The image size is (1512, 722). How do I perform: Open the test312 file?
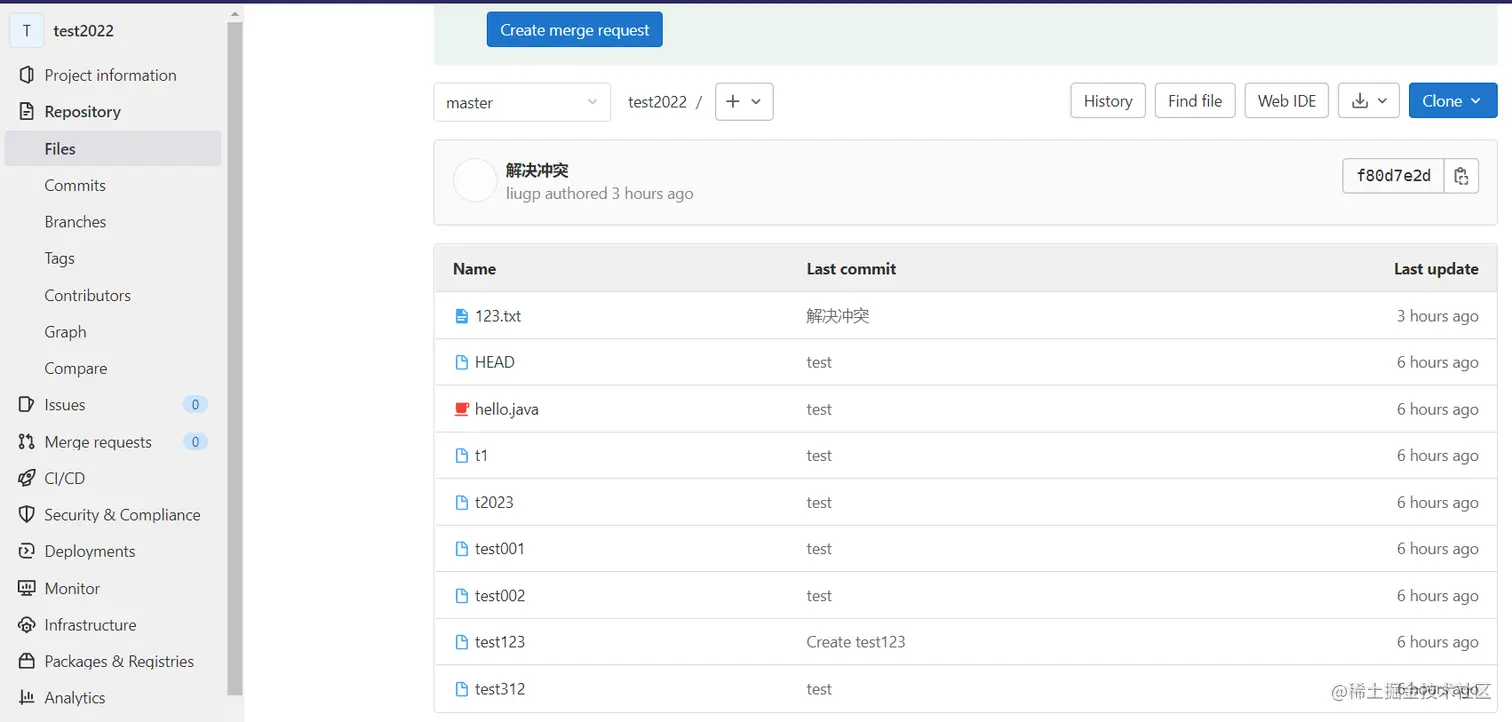click(500, 689)
